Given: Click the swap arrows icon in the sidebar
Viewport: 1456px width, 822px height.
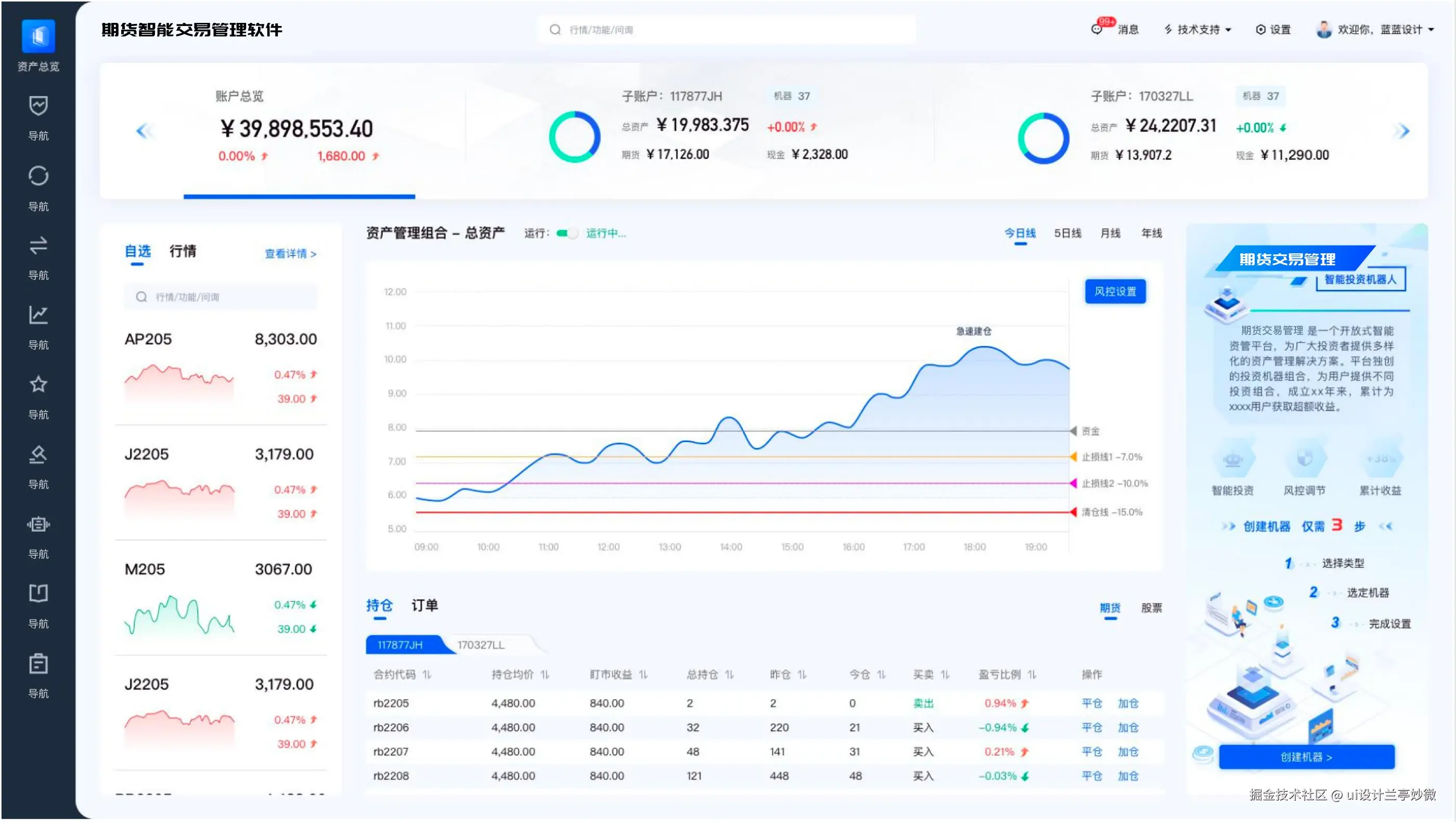Looking at the screenshot, I should click(x=38, y=246).
